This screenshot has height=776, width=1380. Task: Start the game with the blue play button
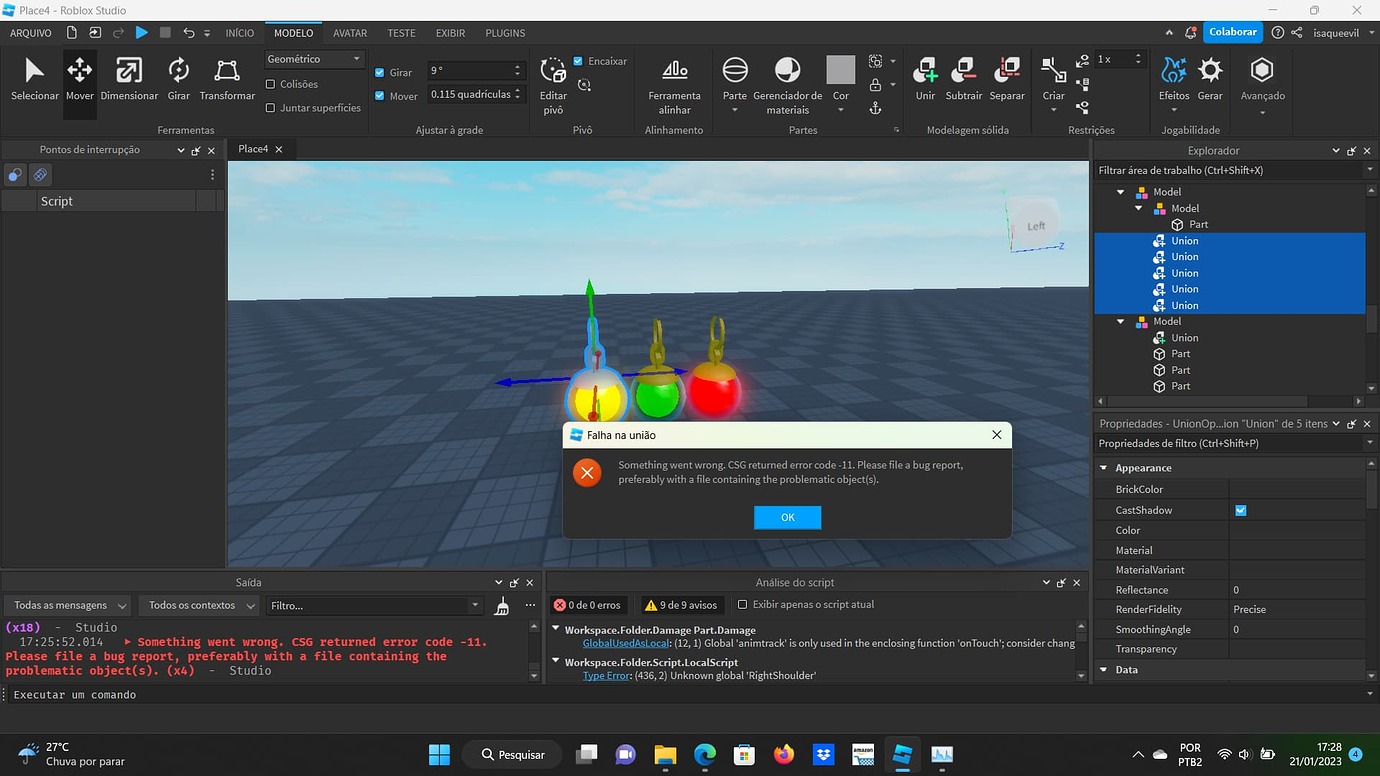point(142,33)
